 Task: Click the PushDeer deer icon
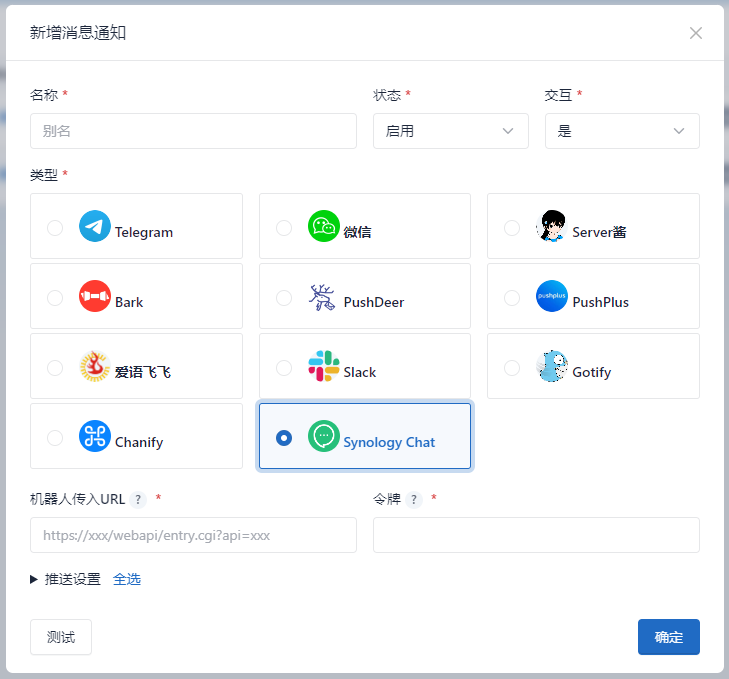point(322,297)
